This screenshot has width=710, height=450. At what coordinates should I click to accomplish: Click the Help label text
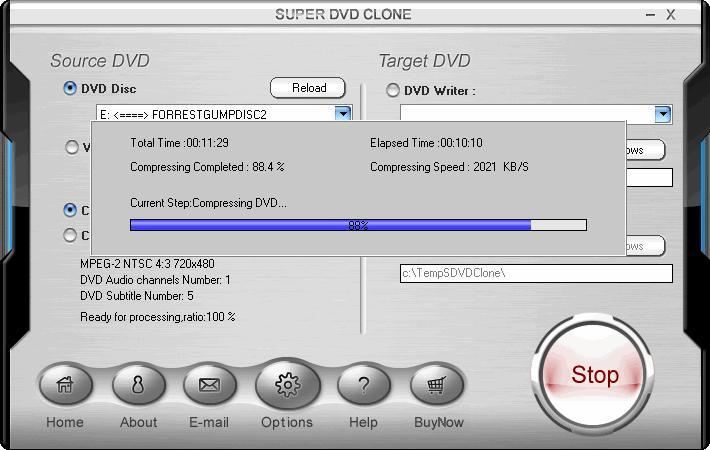click(363, 422)
